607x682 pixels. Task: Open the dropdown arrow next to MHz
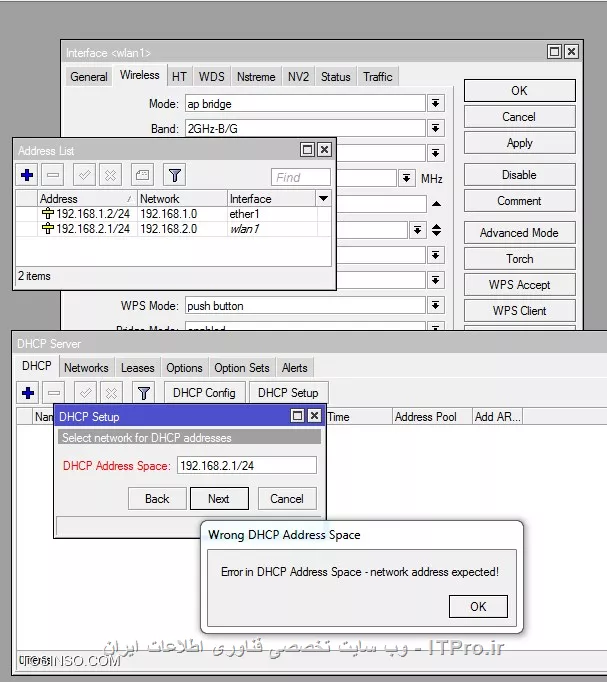tap(407, 178)
